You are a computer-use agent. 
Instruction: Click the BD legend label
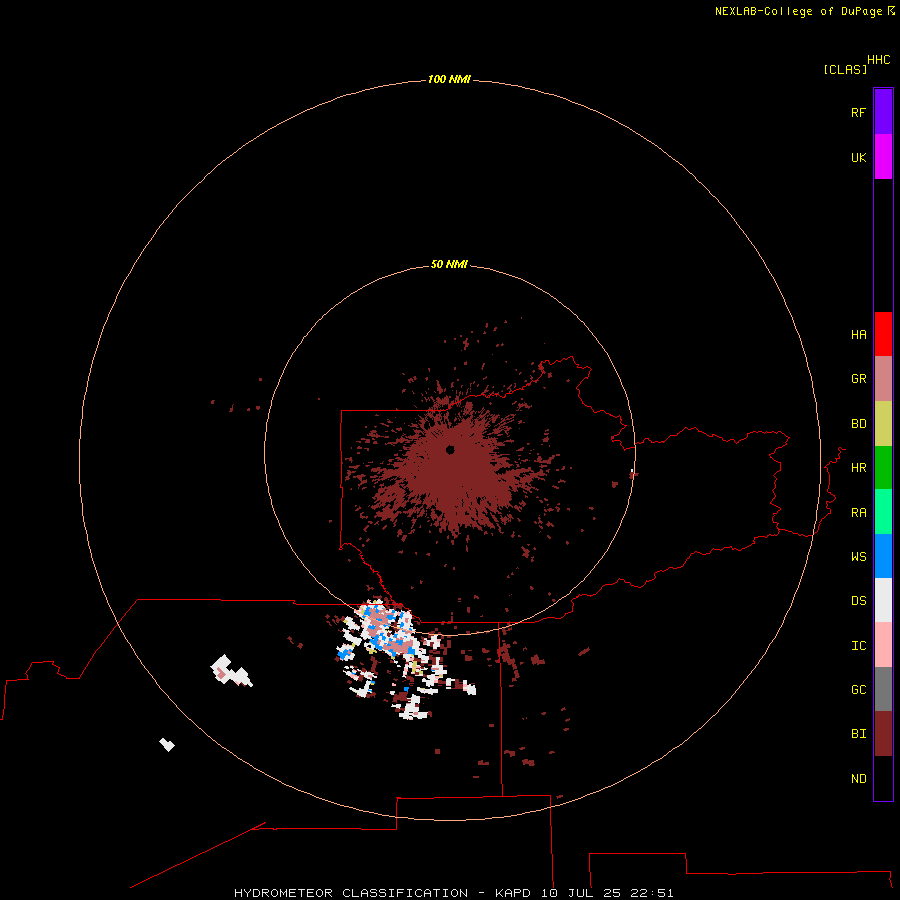pyautogui.click(x=858, y=424)
